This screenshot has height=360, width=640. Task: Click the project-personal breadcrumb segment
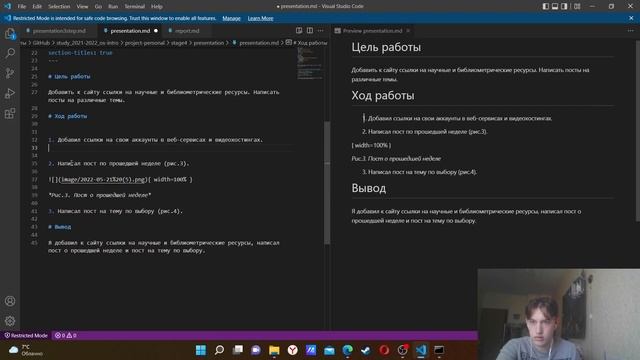tap(144, 43)
